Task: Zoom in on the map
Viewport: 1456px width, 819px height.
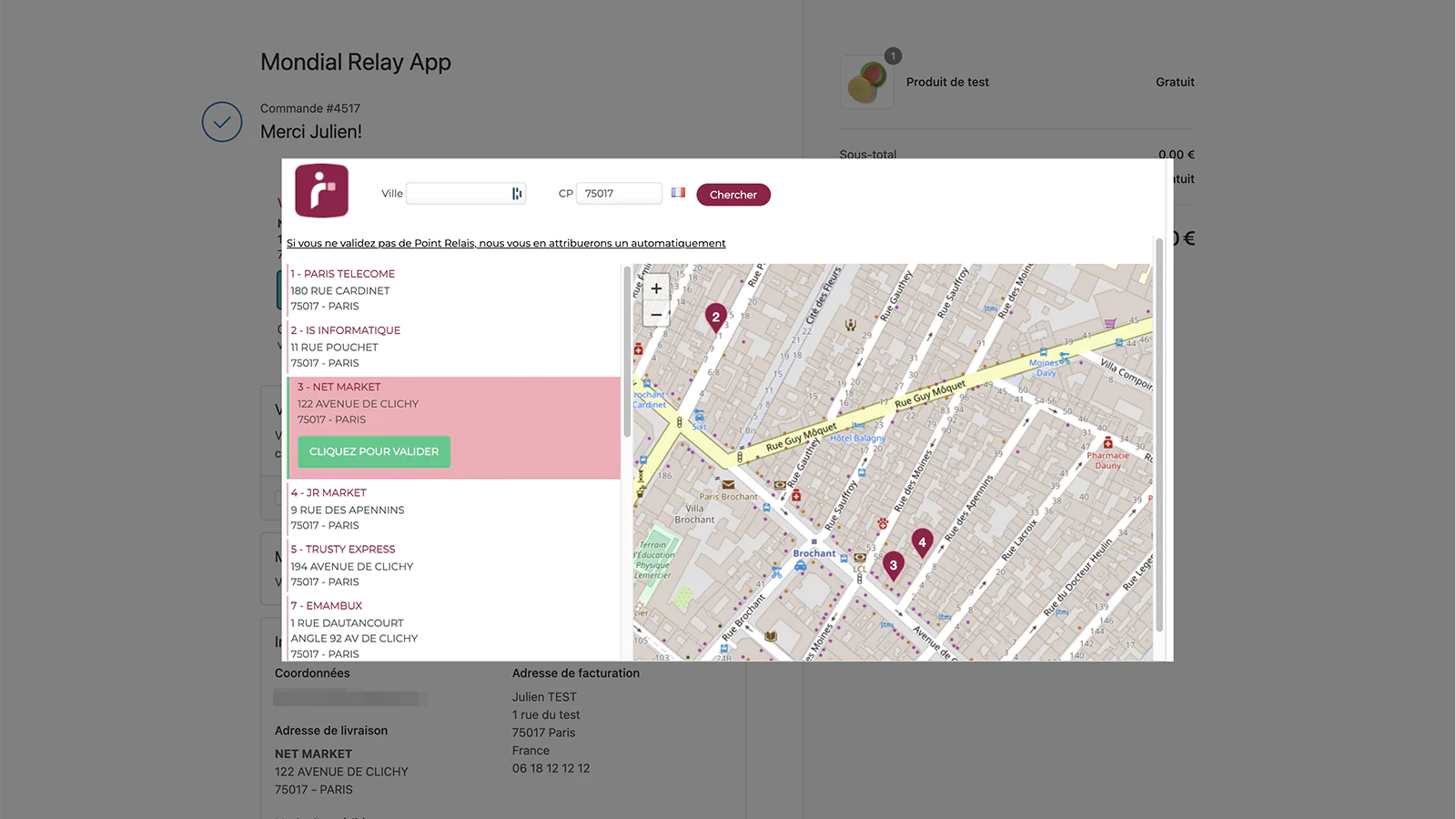Action: (656, 288)
